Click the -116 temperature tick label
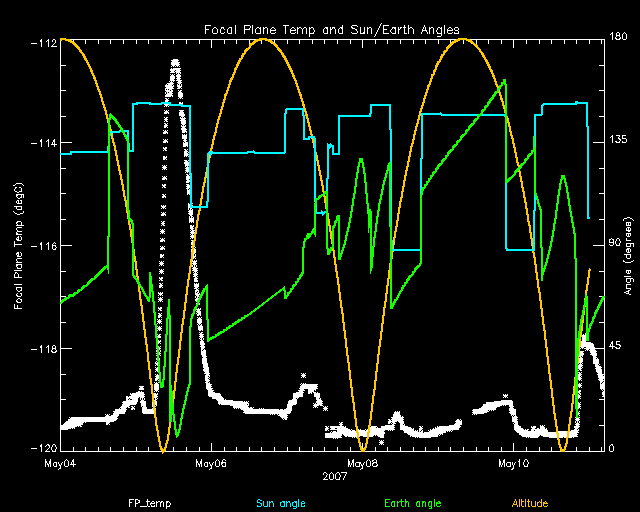The image size is (640, 512). point(43,246)
